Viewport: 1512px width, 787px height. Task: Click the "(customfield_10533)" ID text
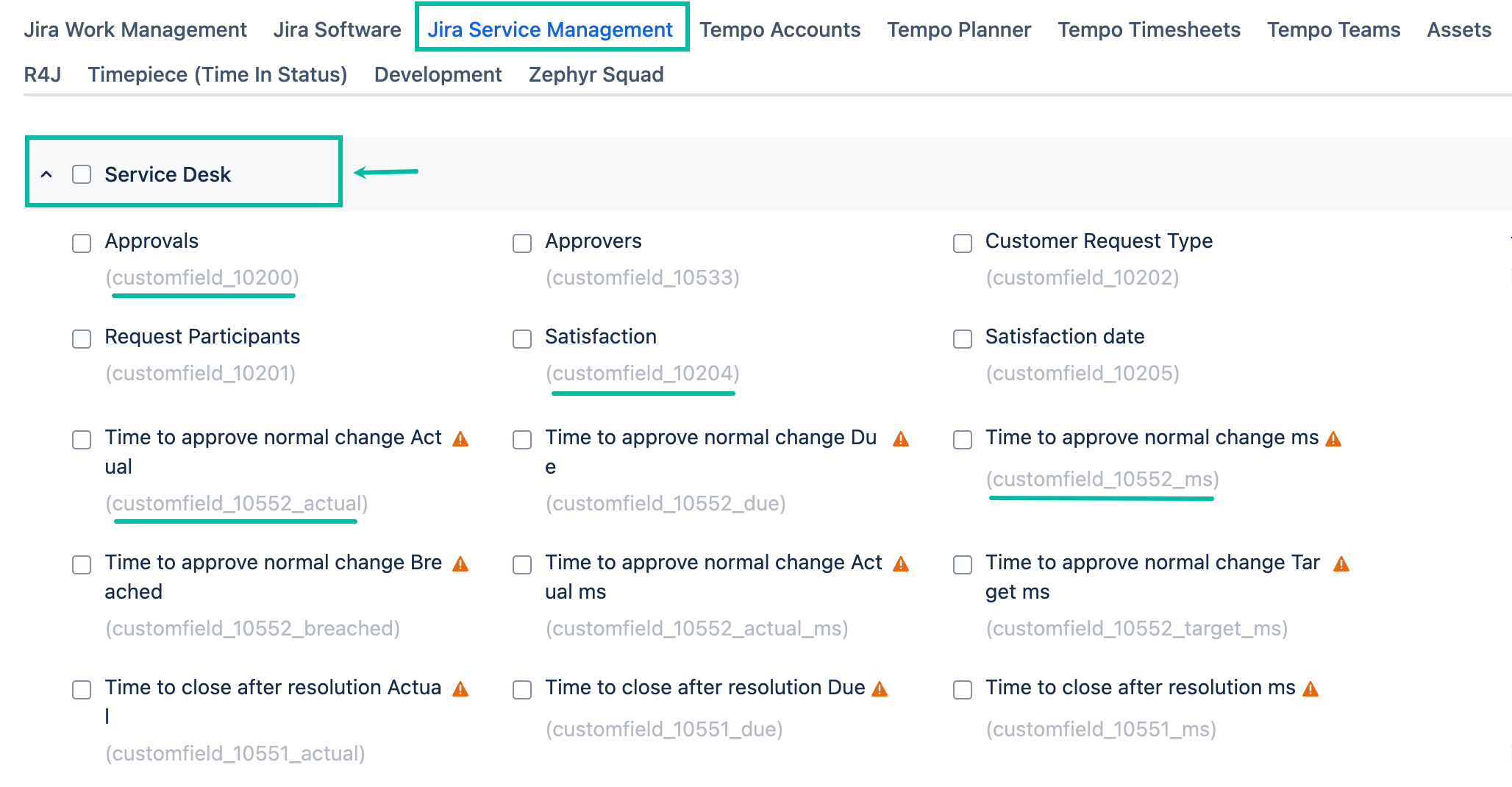[643, 277]
